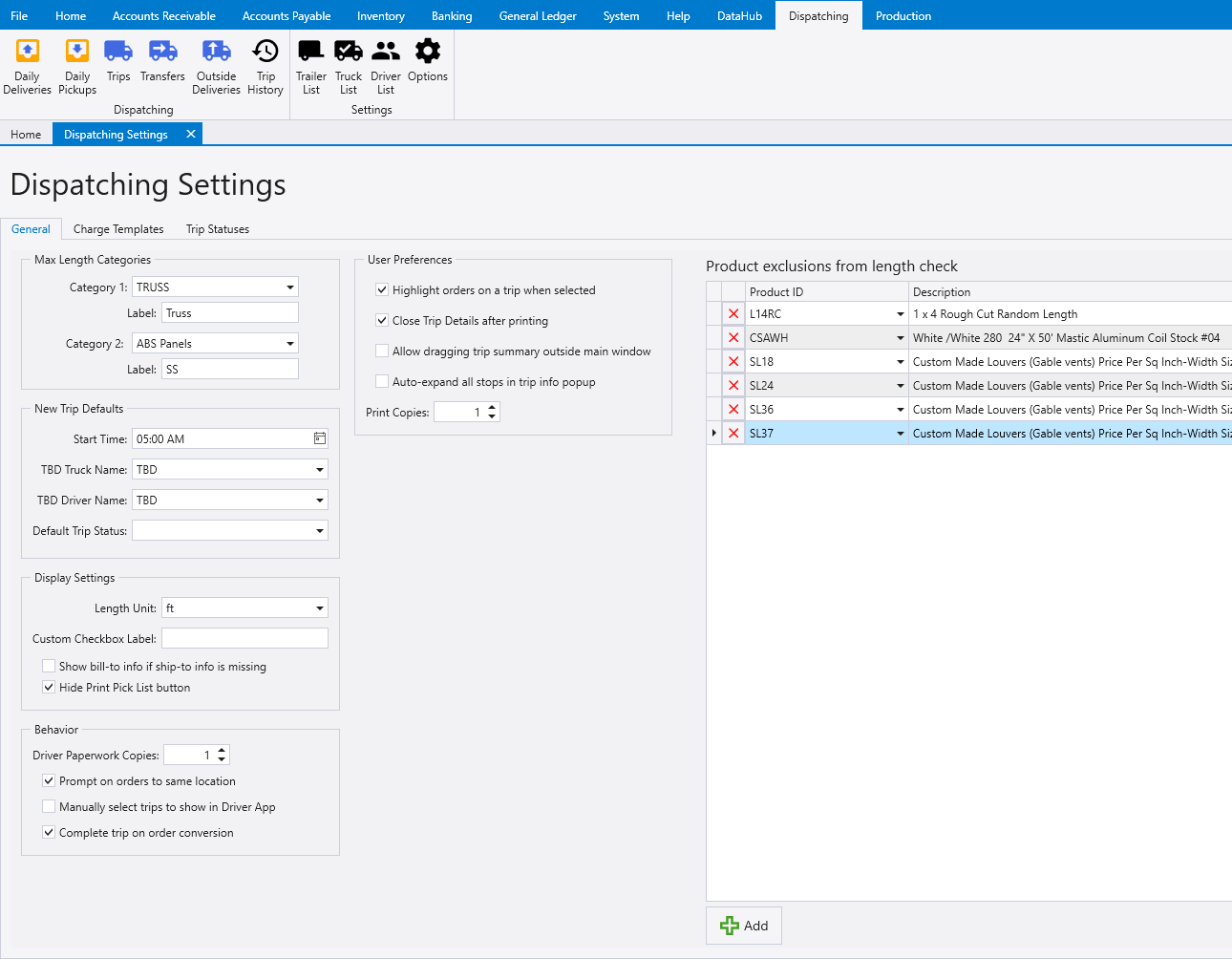The width and height of the screenshot is (1232, 959).
Task: View Trip History
Action: 265,65
